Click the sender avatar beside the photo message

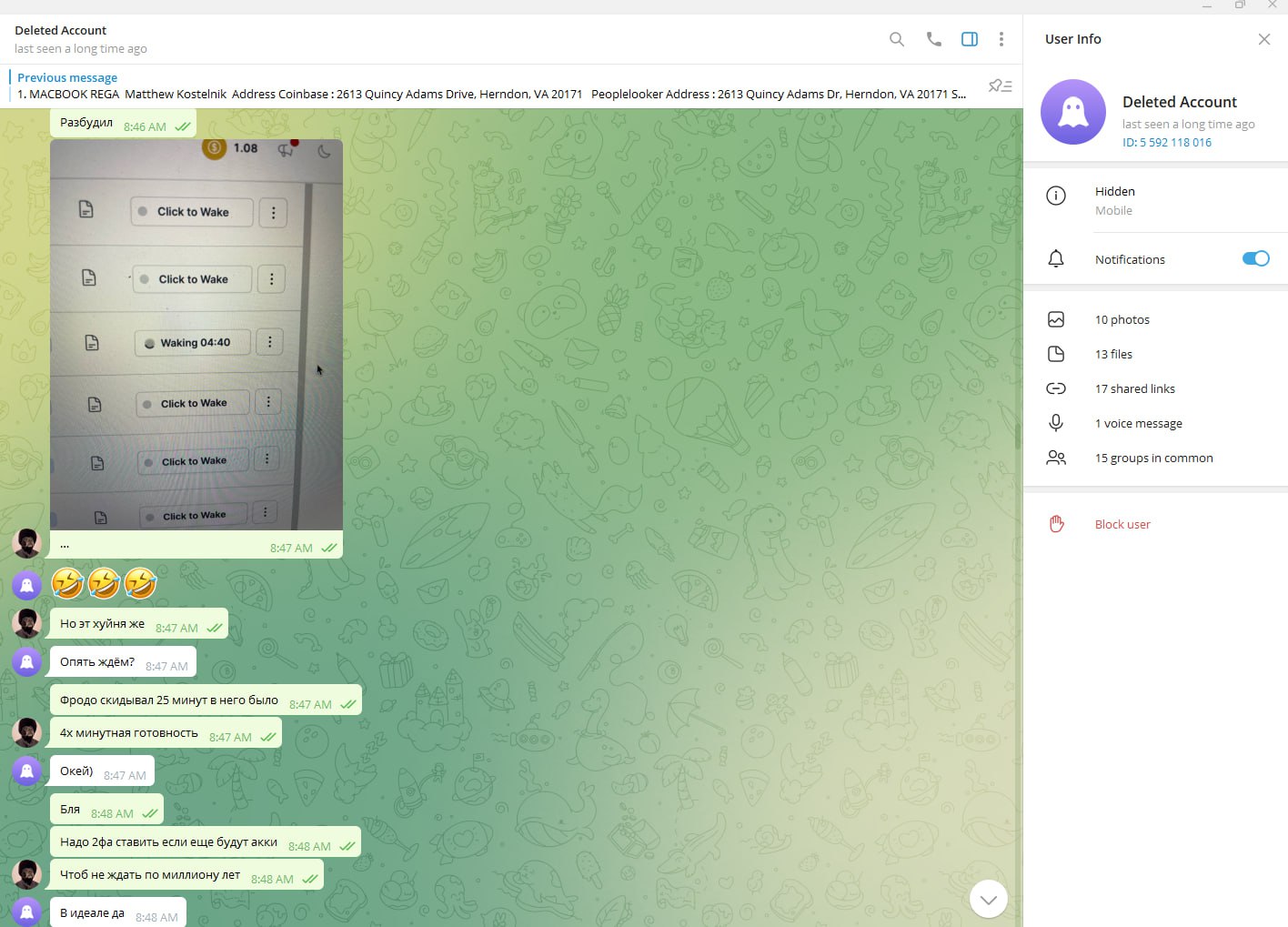[27, 543]
